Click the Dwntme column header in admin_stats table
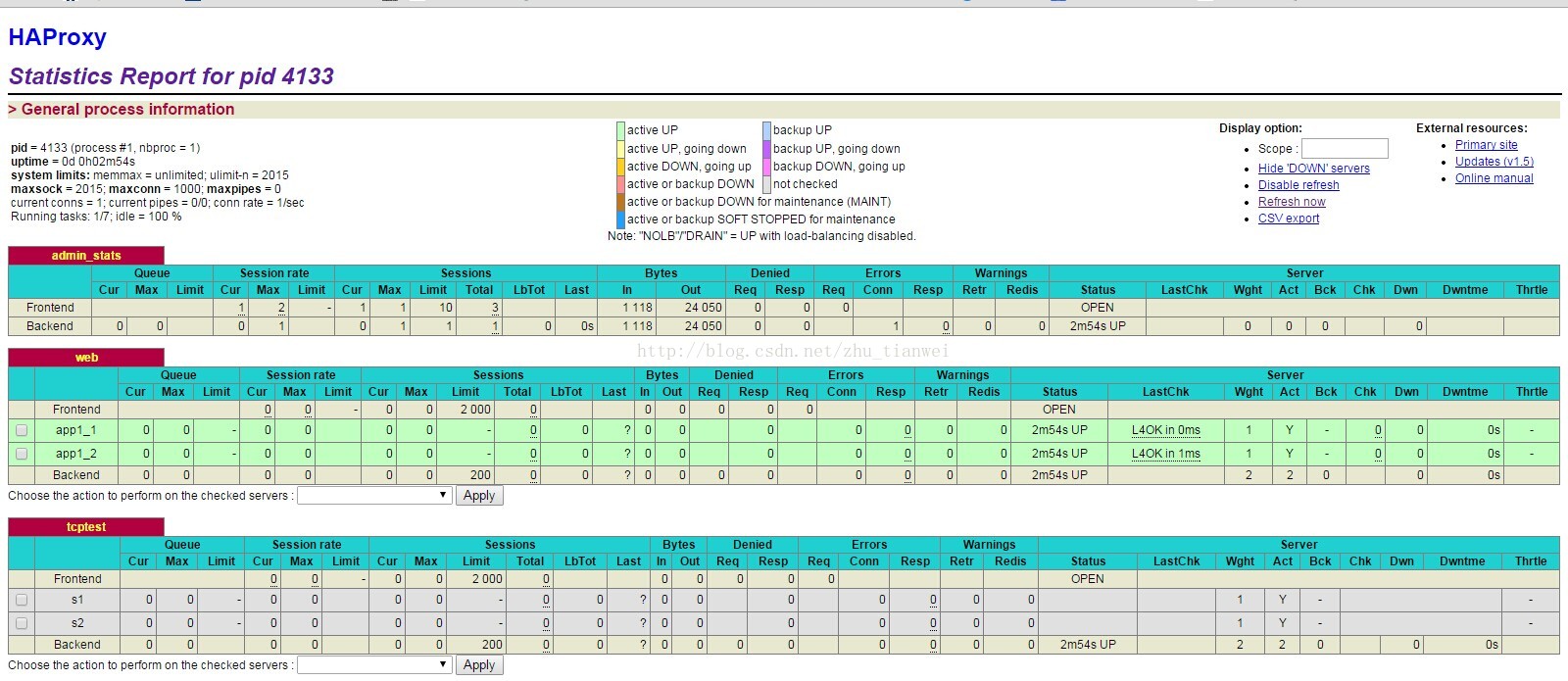The width and height of the screenshot is (1568, 681). click(x=1465, y=290)
